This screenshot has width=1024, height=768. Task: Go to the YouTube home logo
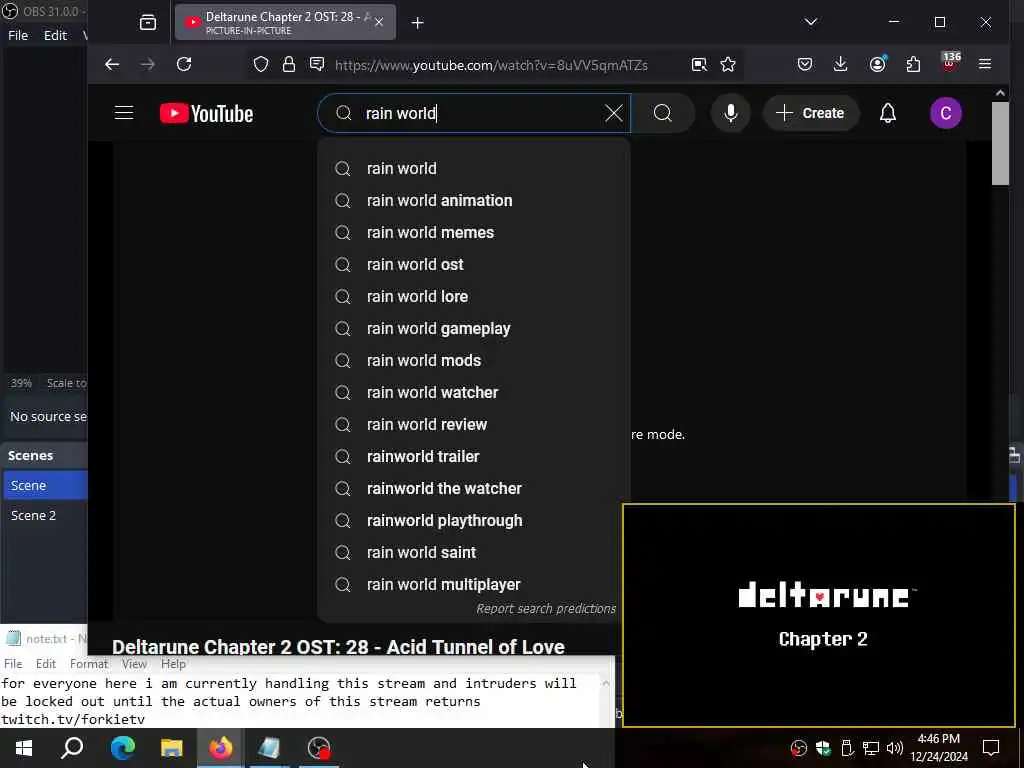(206, 114)
